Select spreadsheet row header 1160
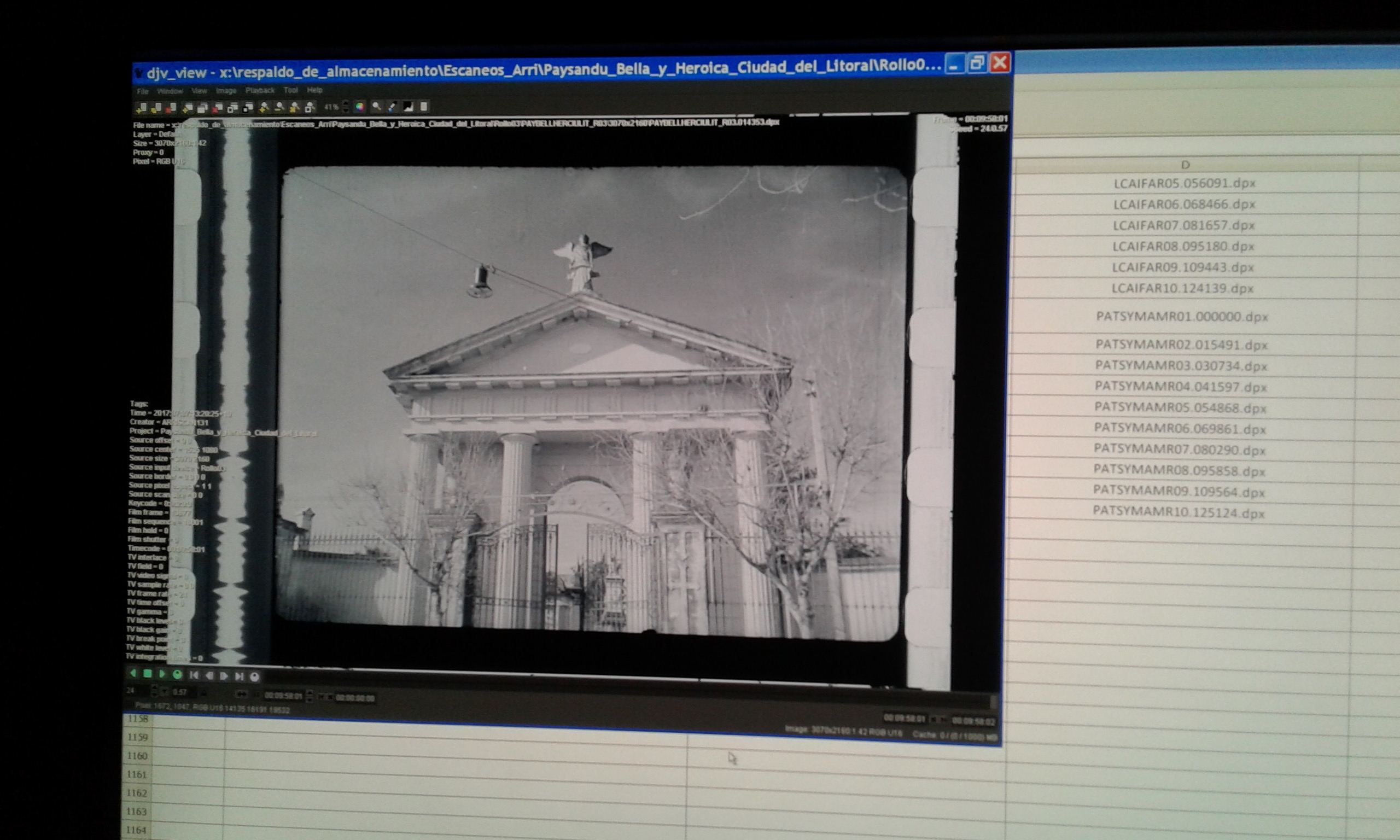Screen dimensions: 1400x840 point(137,756)
